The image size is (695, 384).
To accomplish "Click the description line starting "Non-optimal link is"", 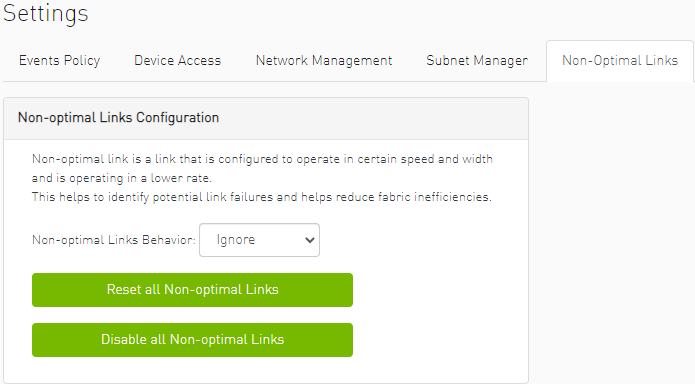I will 262,159.
